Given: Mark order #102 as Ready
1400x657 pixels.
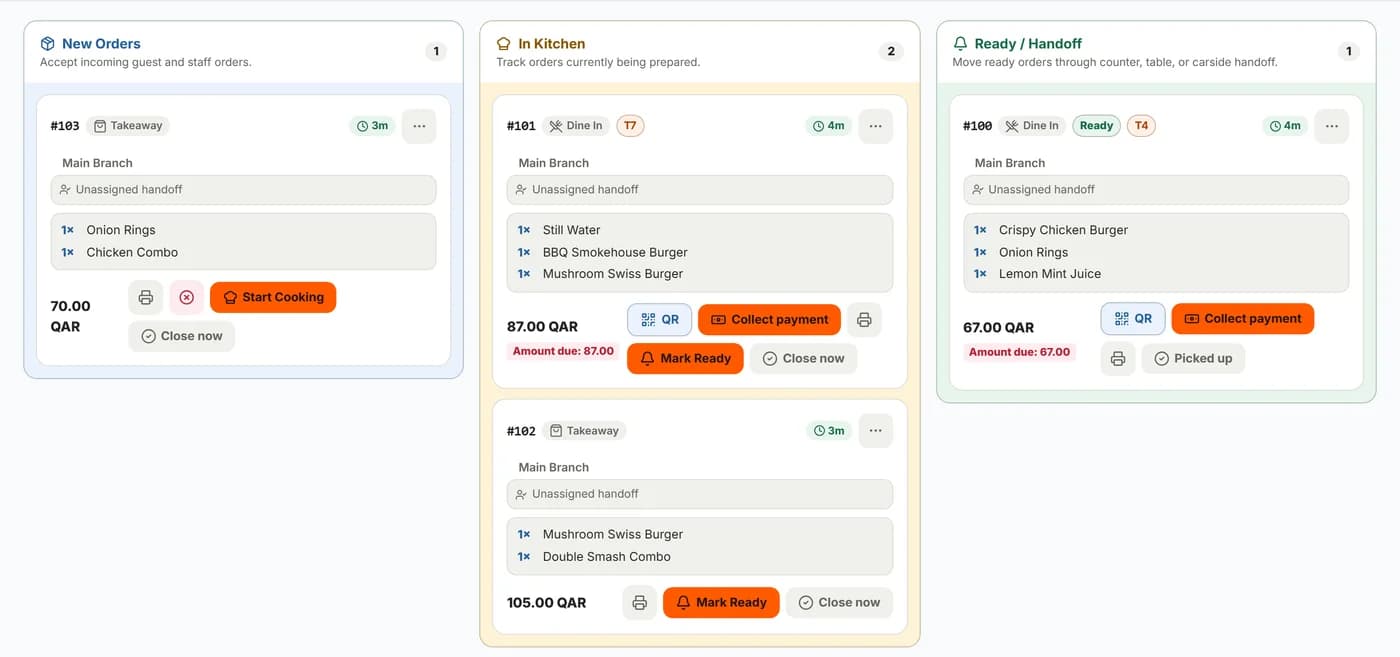Looking at the screenshot, I should click(721, 602).
